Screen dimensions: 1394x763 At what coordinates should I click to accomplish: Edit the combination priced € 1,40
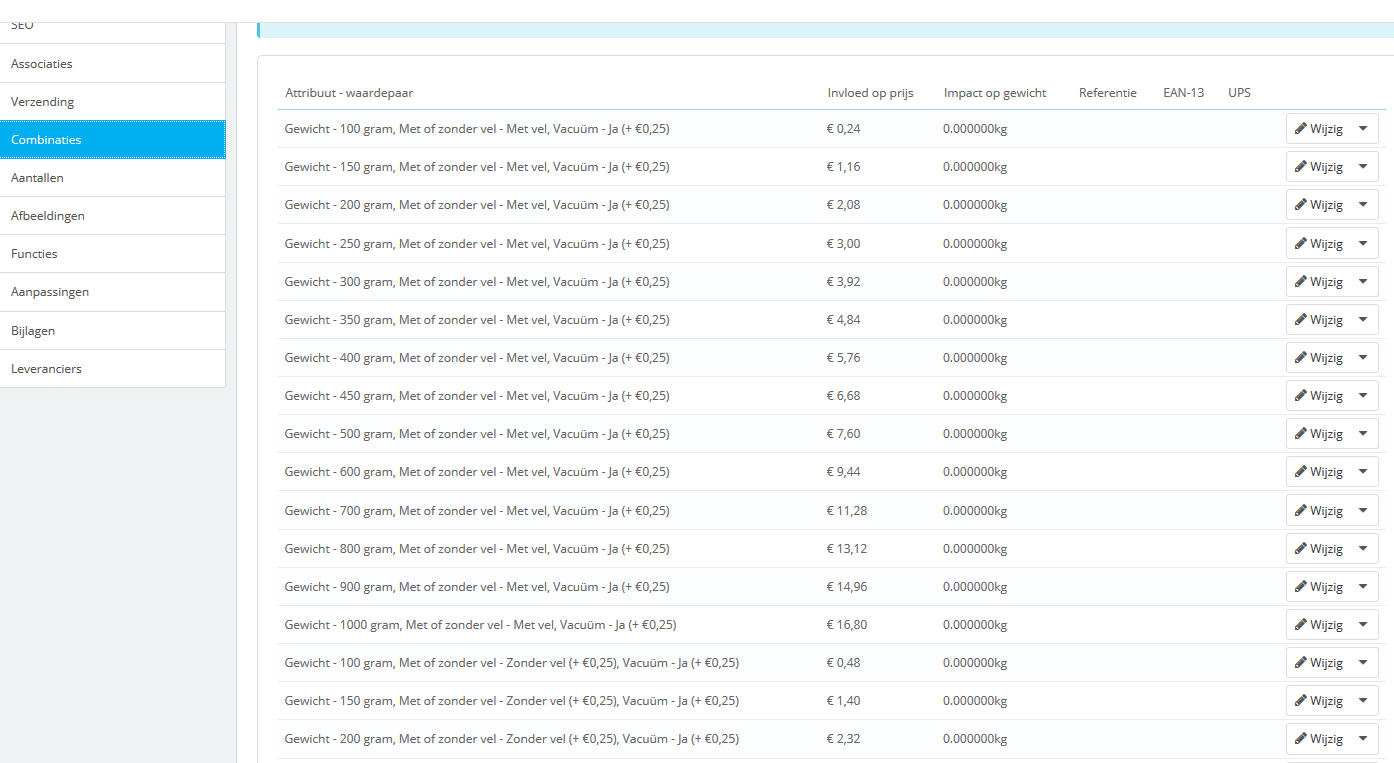point(1318,700)
